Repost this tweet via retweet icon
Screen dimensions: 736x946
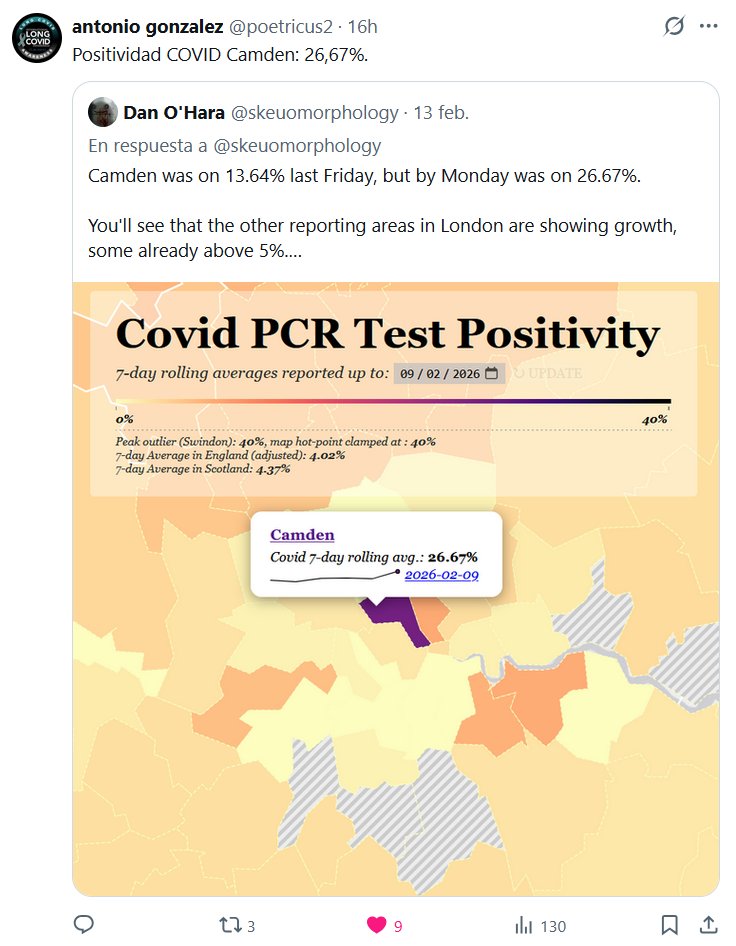(230, 925)
